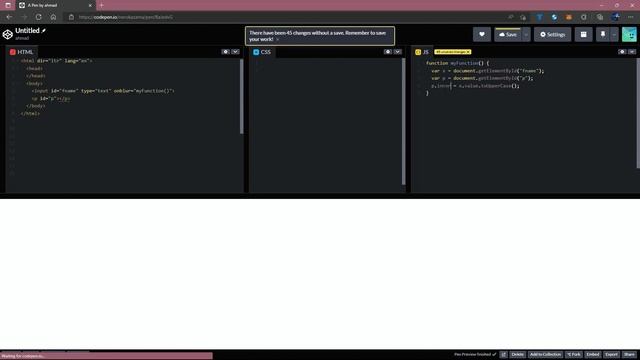The image size is (640, 360).
Task: Open the browser profile avatar
Action: [615, 17]
